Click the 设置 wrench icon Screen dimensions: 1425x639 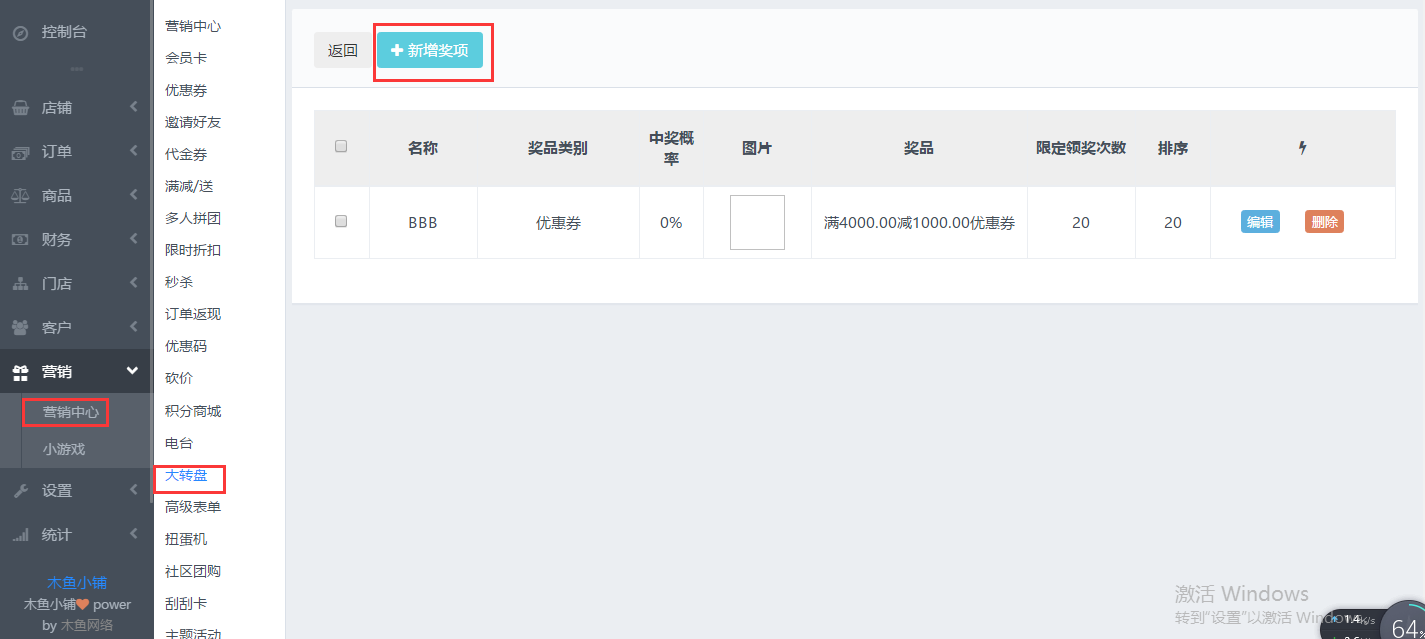(x=20, y=491)
